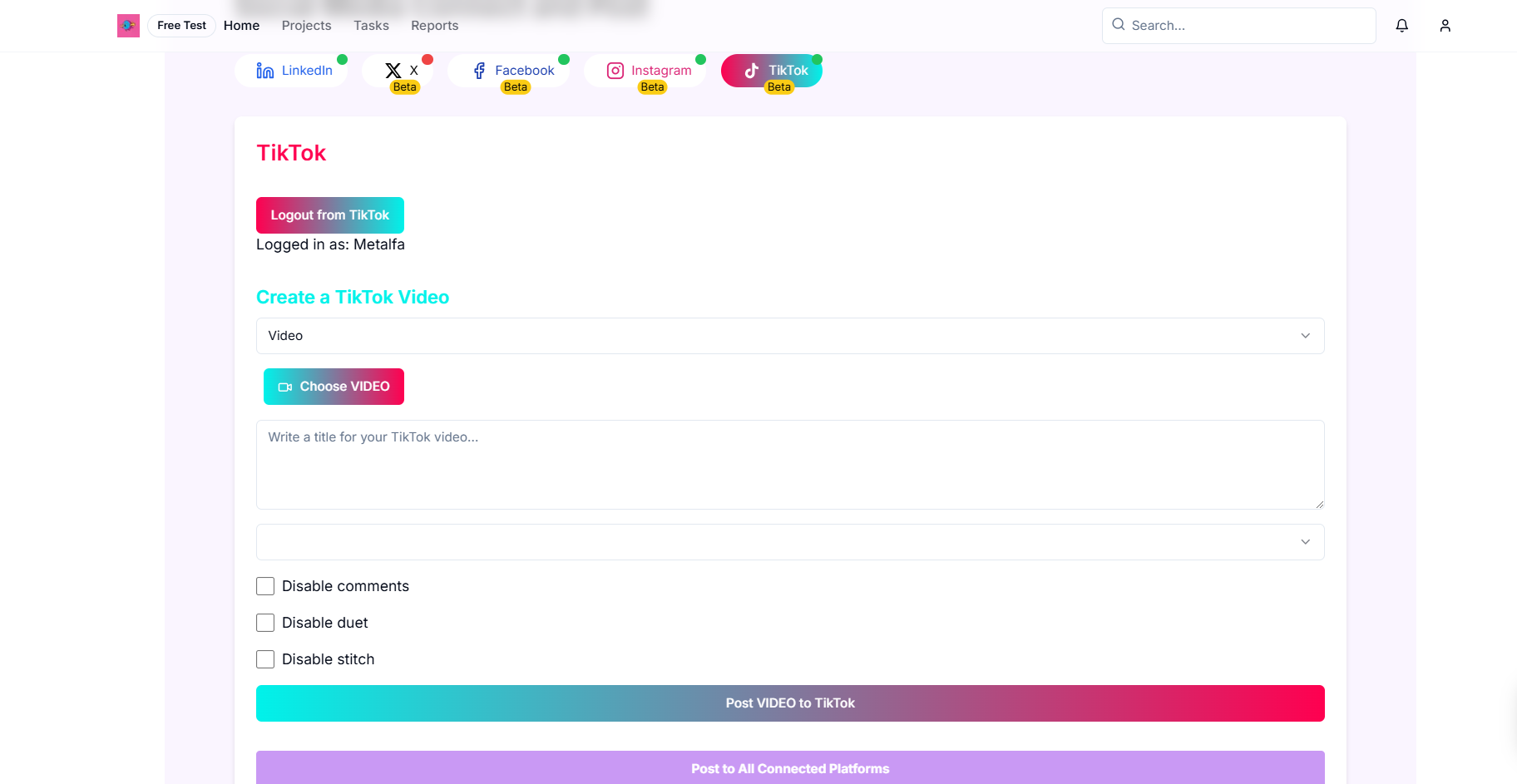Click into the TikTok video title textarea

790,465
